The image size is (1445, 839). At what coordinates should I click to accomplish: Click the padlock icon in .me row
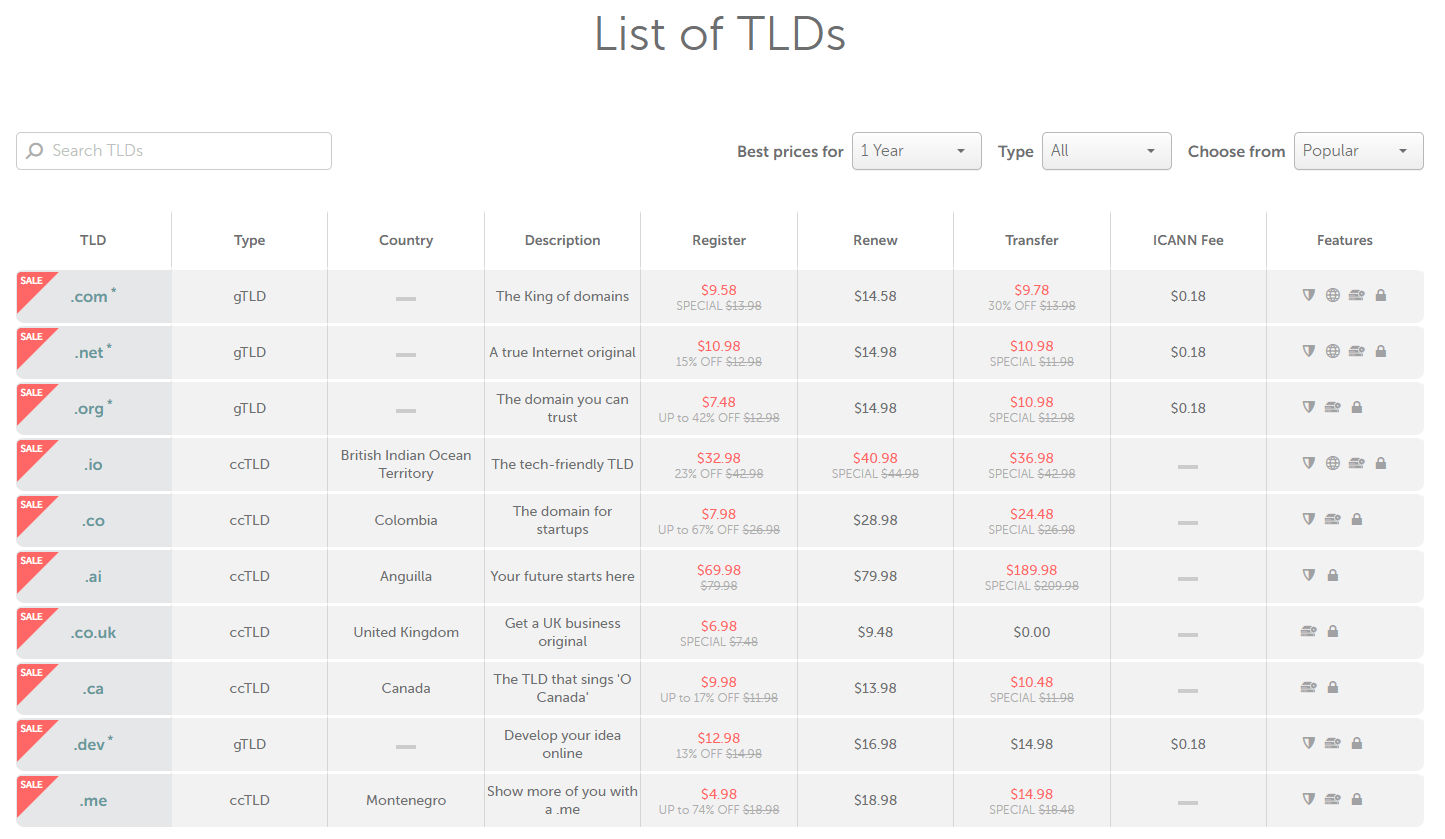(1357, 799)
